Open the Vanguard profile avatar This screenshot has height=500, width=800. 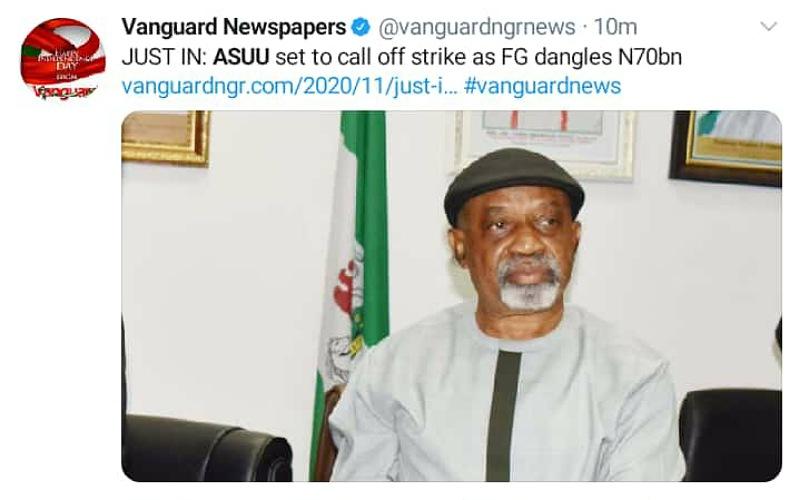tap(63, 59)
